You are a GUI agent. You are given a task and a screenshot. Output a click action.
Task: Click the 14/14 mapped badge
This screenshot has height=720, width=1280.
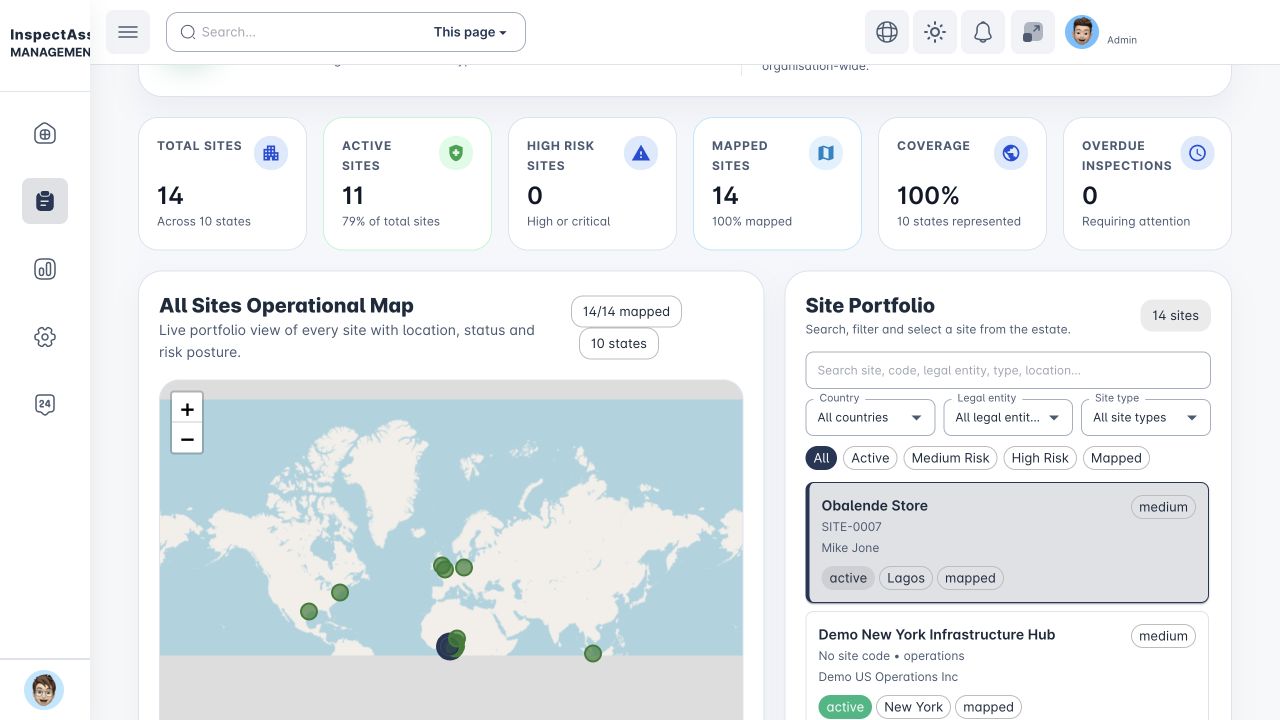[x=626, y=311]
